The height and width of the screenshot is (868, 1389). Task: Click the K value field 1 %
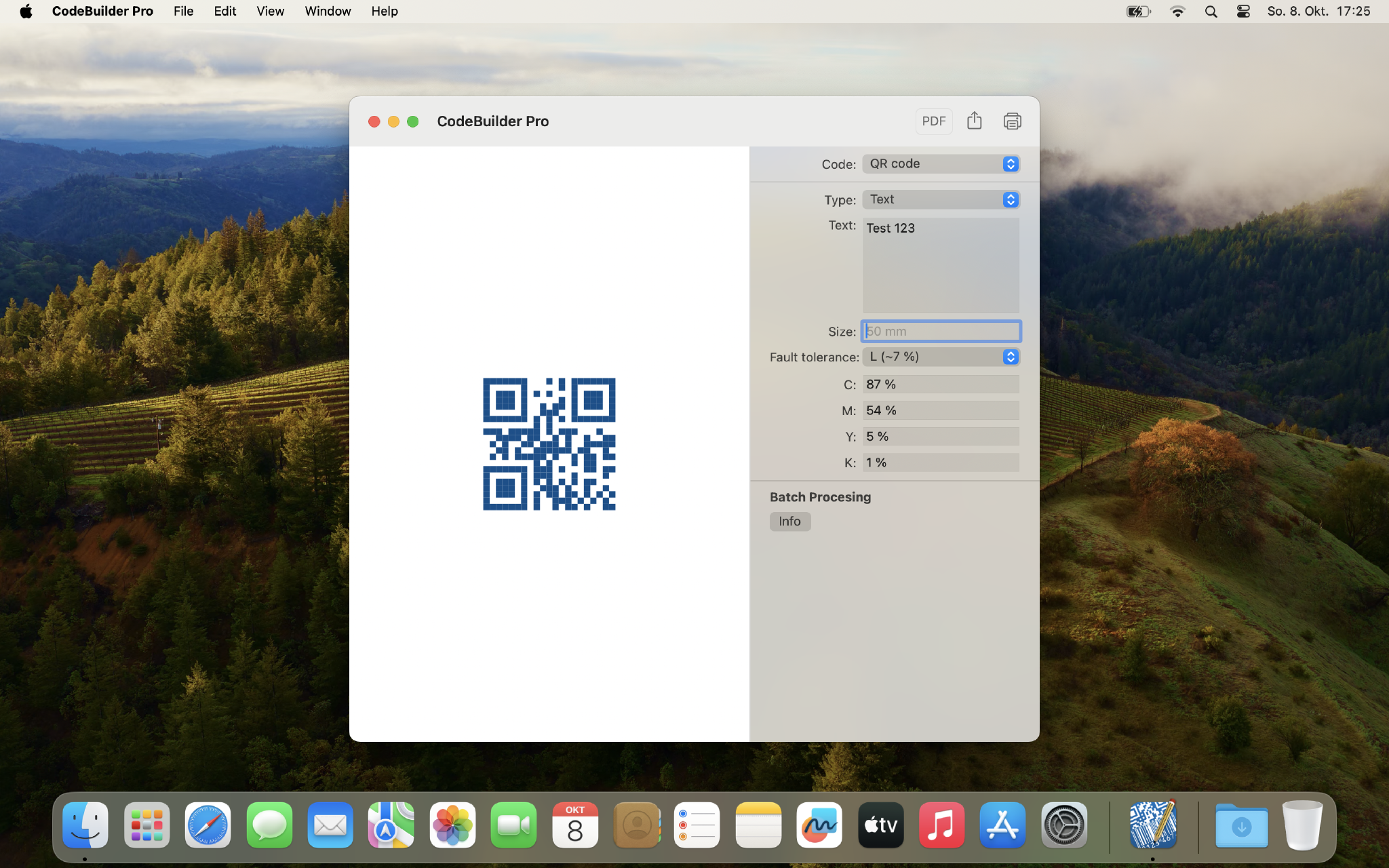click(941, 462)
